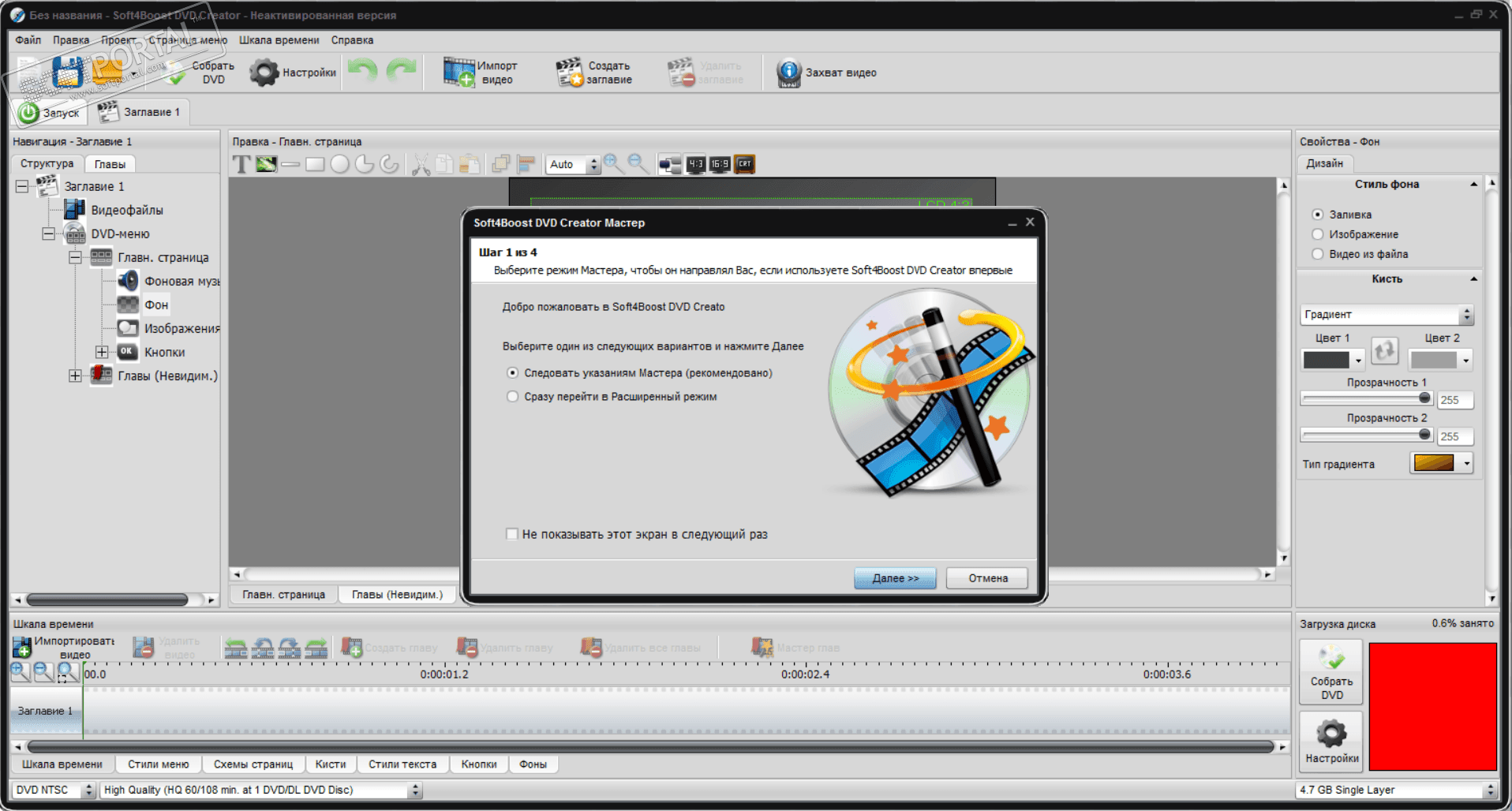This screenshot has height=811, width=1512.
Task: Click the Далее >> button in the wizard
Action: [x=895, y=578]
